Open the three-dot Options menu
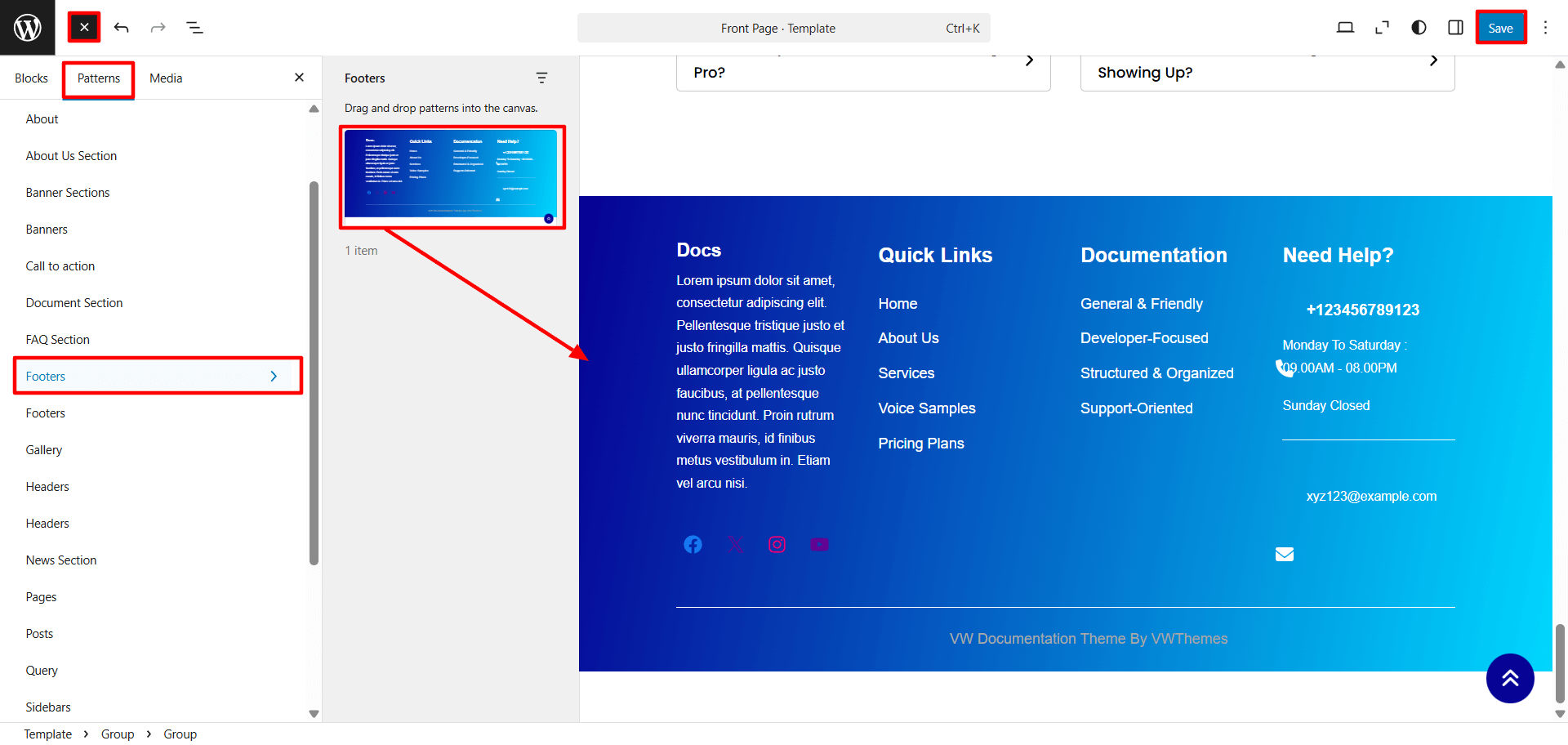 [1545, 28]
